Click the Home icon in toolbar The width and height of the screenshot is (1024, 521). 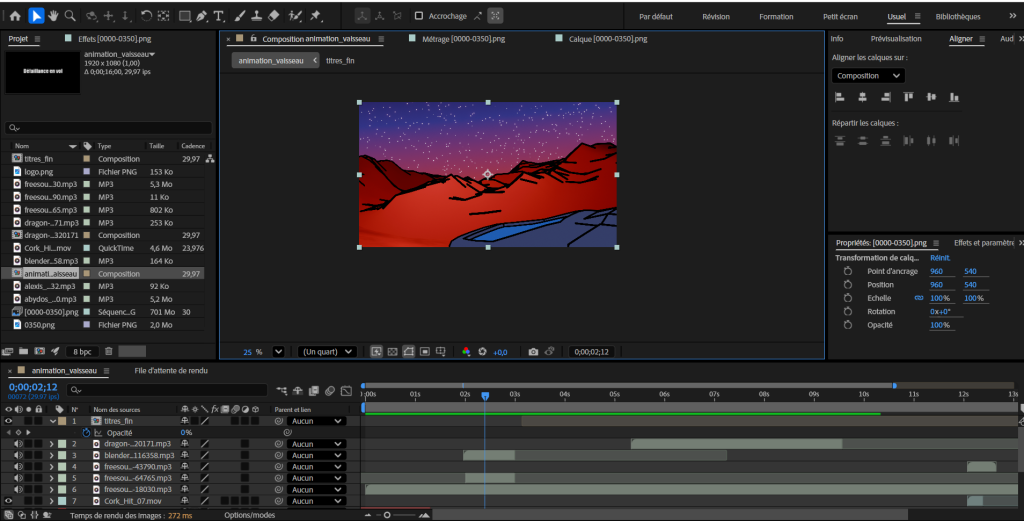15,16
